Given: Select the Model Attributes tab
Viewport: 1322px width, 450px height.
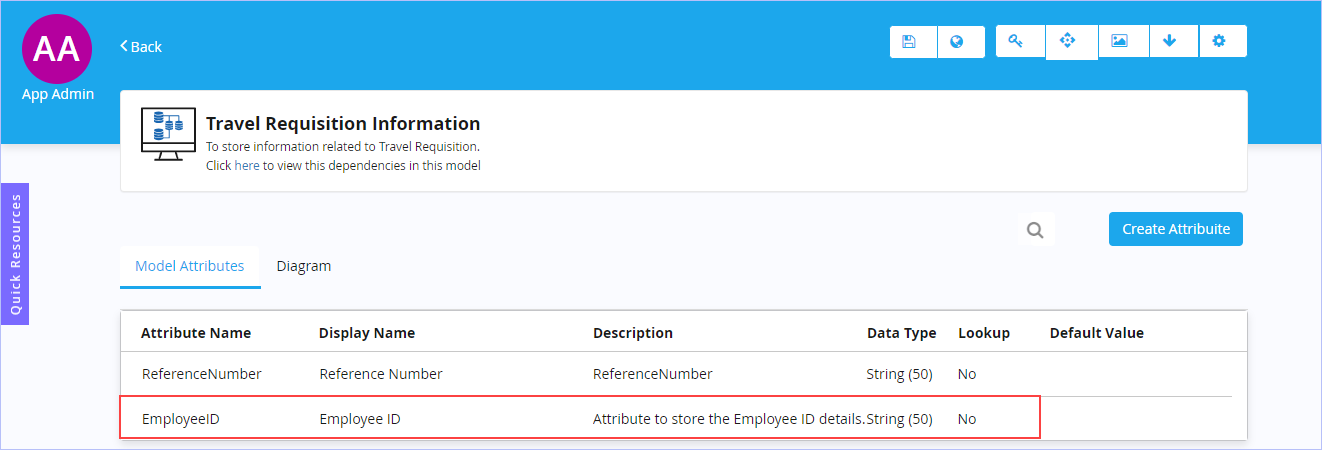Looking at the screenshot, I should point(190,267).
